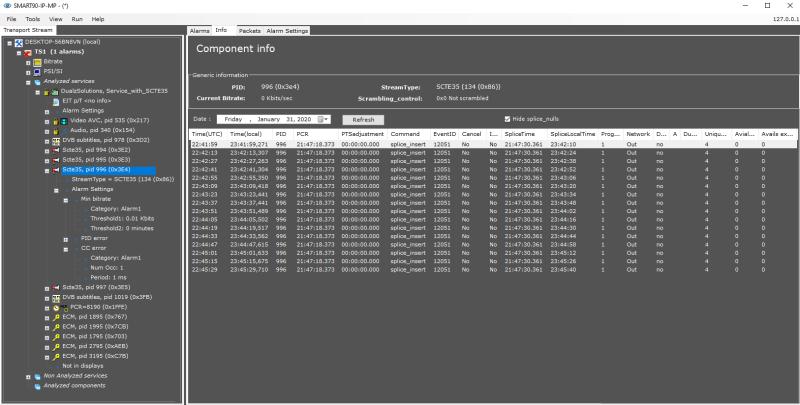Select StreamType = SCTE35 tree entry

[x=123, y=180]
